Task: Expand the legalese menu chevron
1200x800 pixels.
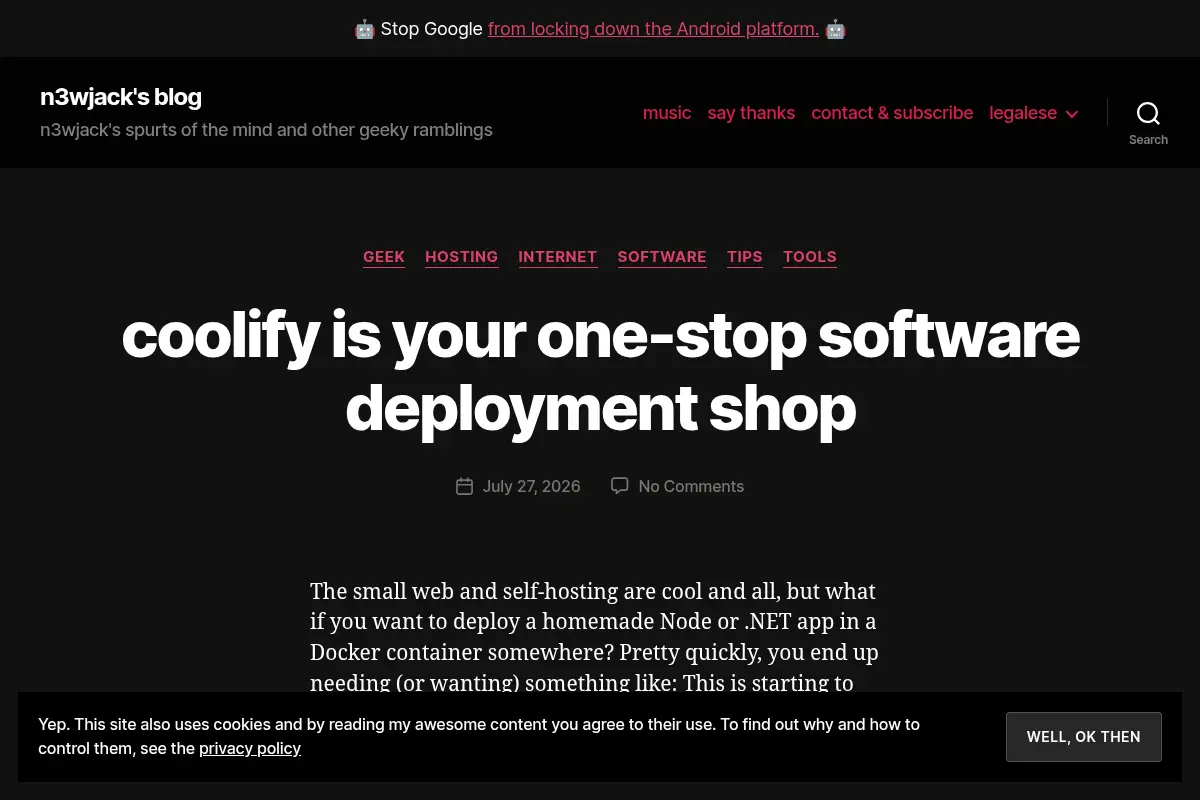Action: (1072, 114)
